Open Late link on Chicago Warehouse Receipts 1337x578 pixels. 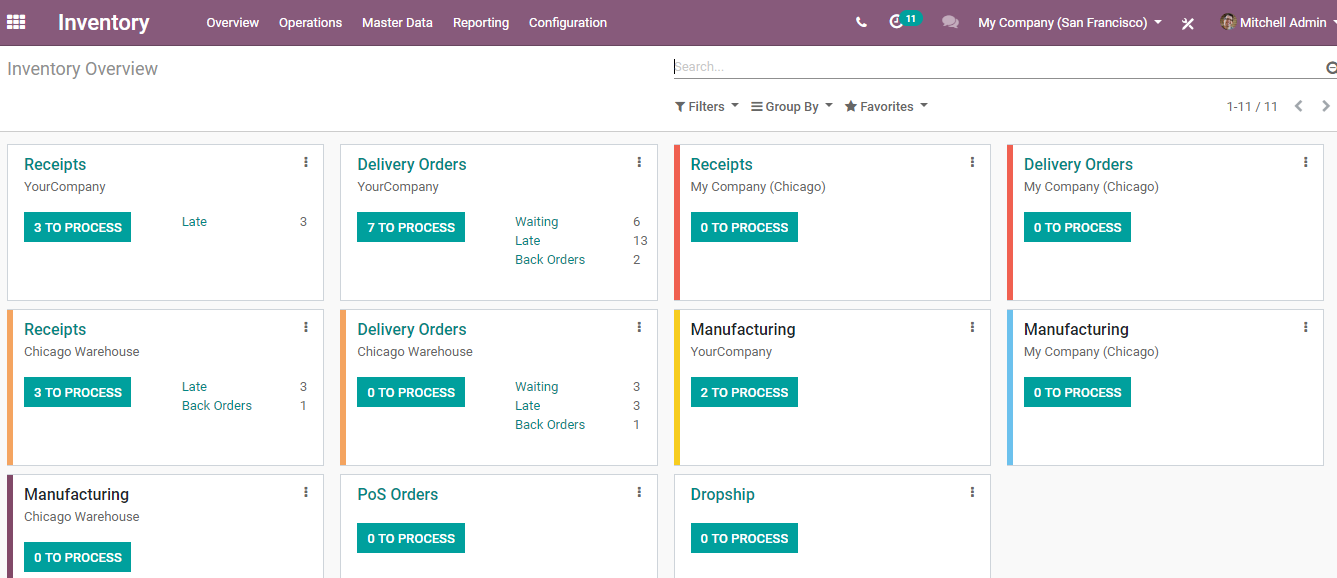tap(195, 387)
